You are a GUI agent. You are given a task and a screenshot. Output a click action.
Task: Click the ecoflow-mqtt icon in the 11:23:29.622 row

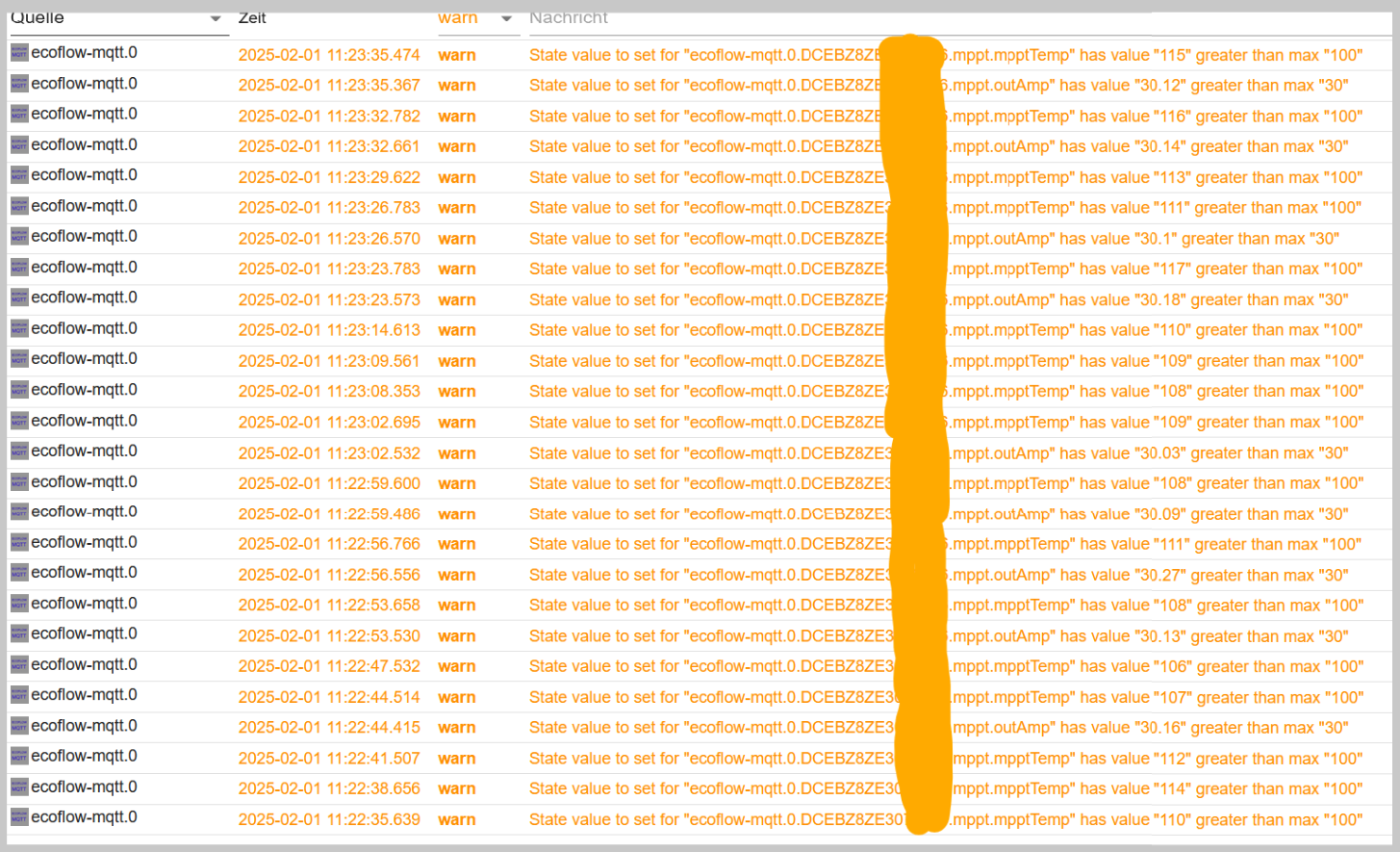tap(19, 175)
